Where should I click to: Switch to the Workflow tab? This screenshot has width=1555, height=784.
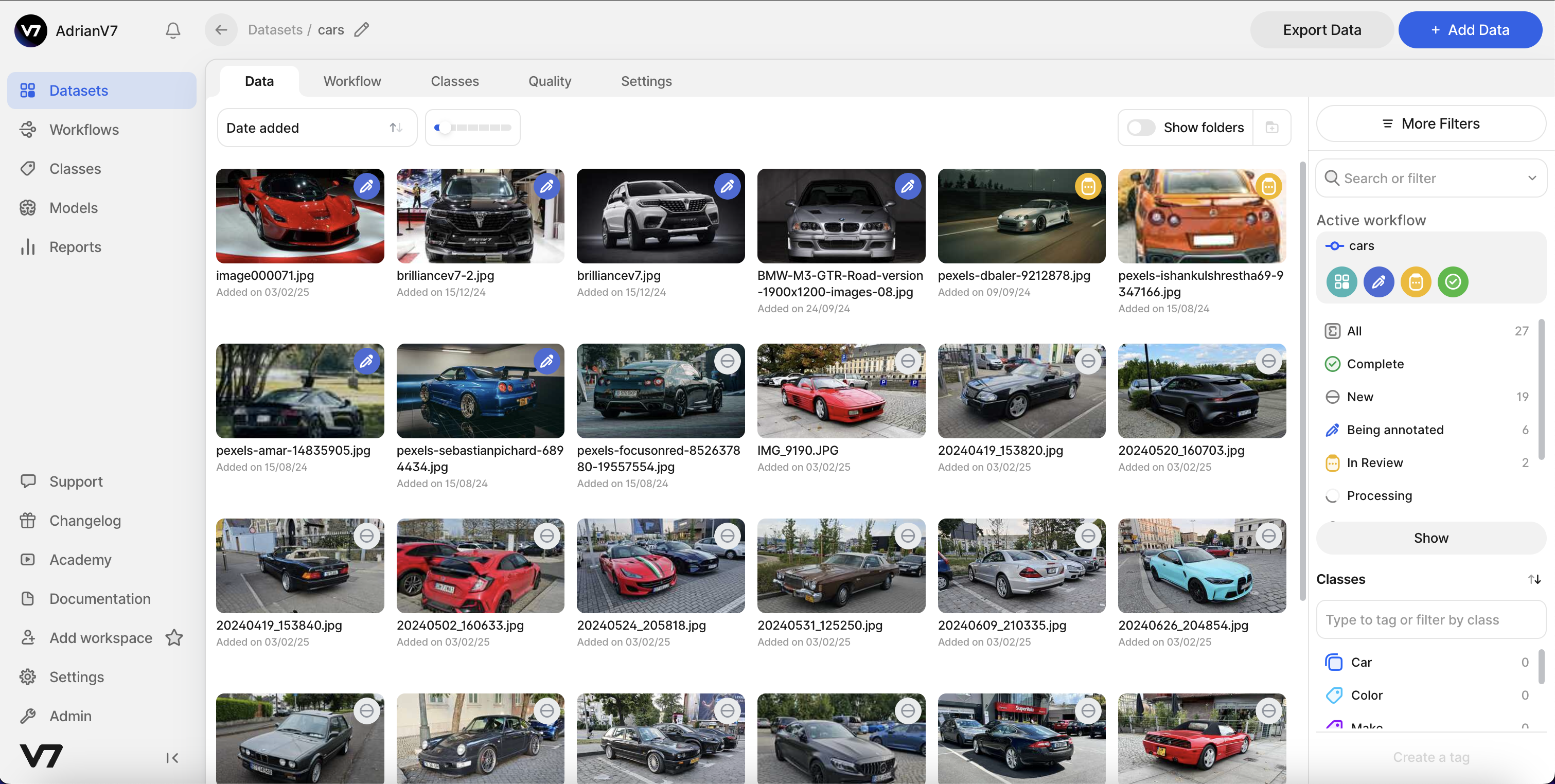click(352, 81)
